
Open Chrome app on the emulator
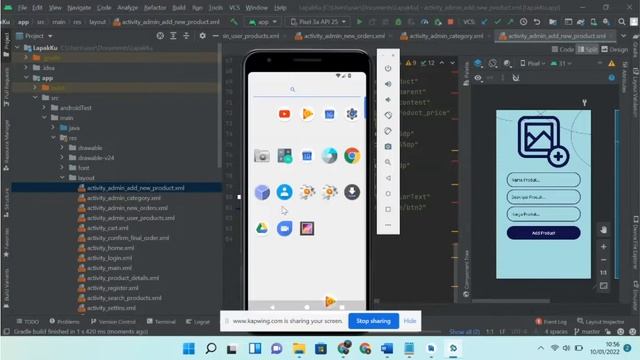(352, 156)
